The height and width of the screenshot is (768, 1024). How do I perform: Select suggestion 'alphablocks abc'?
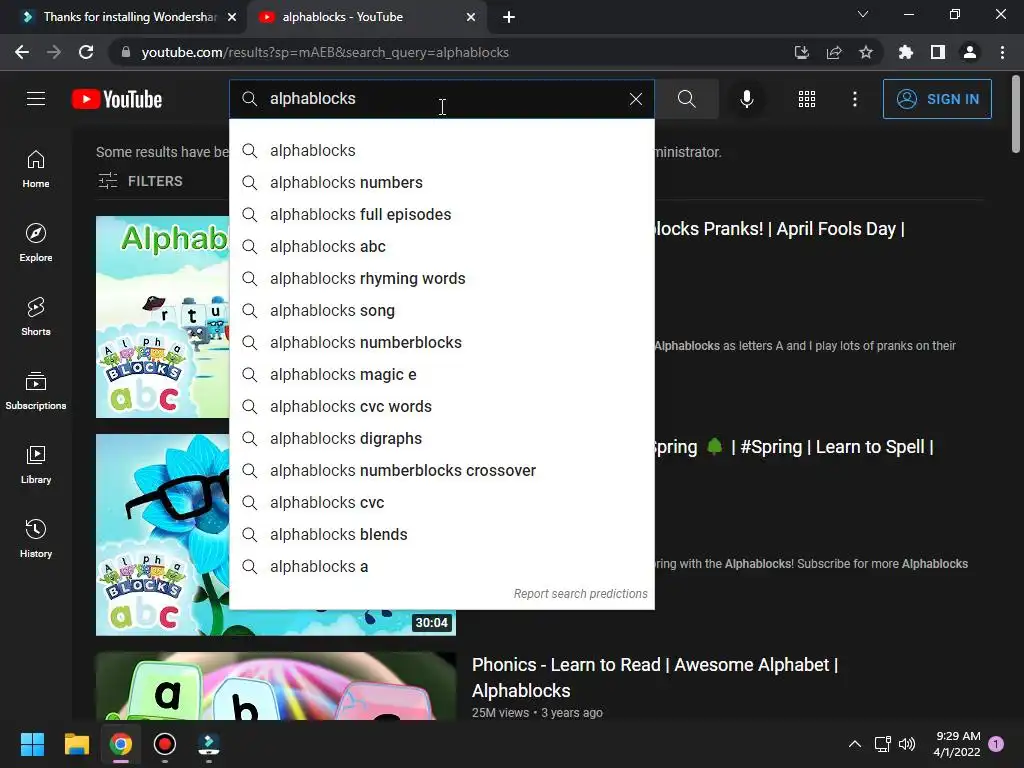[441, 246]
